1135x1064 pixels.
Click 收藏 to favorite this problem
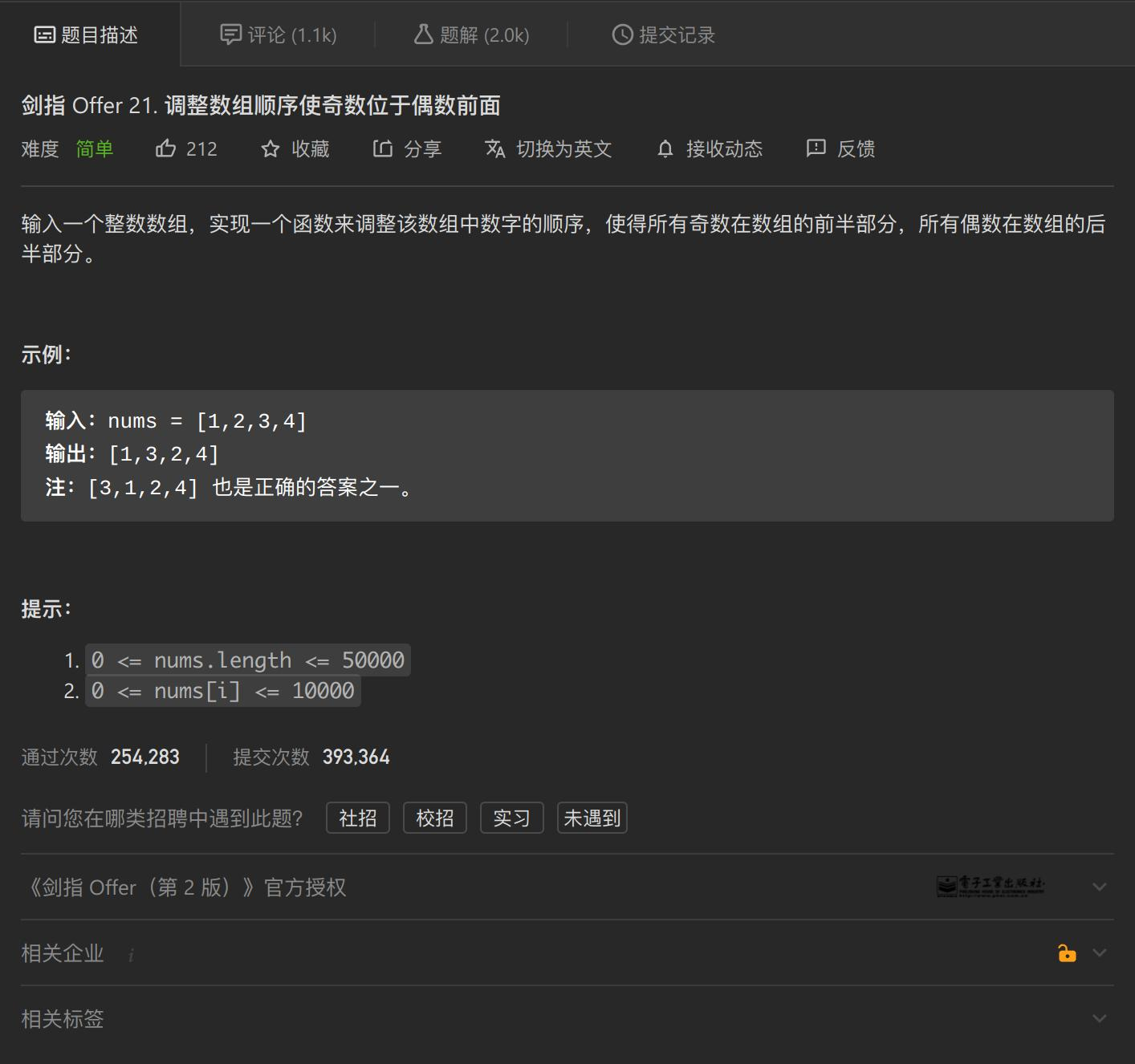tap(310, 149)
